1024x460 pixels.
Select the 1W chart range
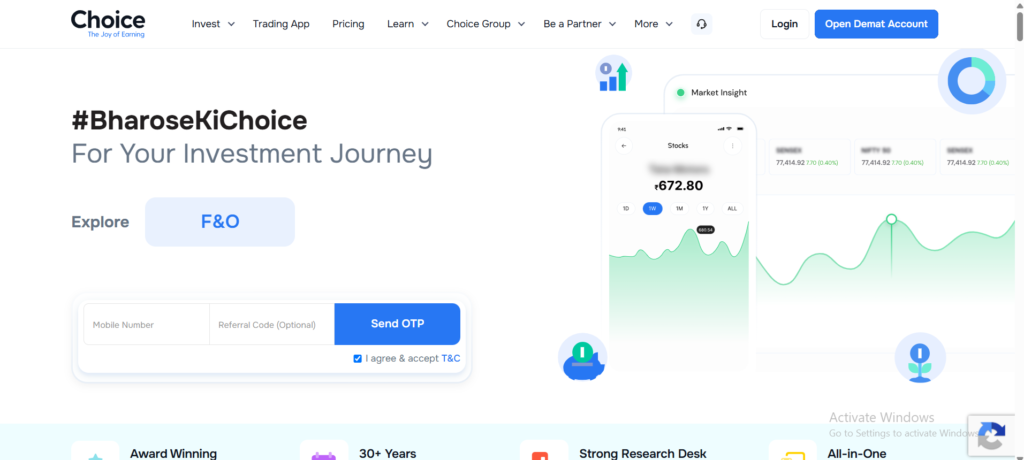pos(652,208)
